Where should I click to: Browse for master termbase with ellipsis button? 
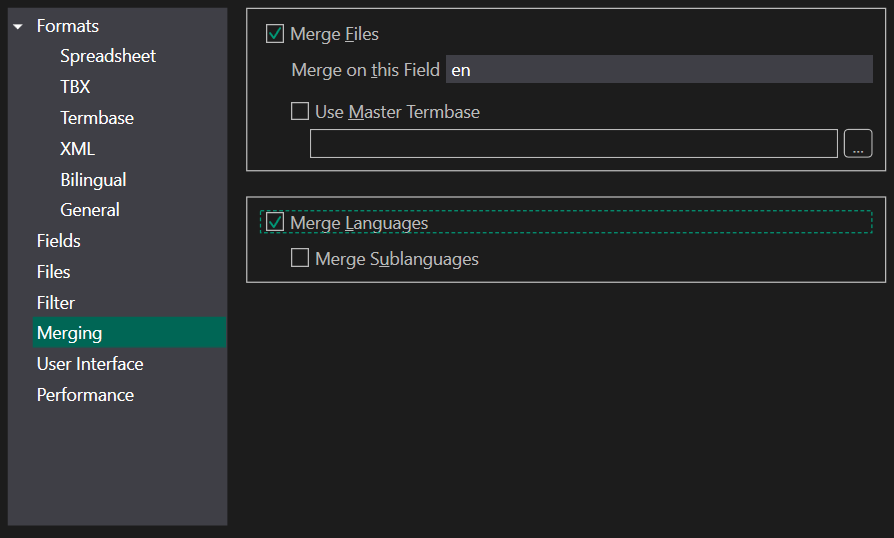pyautogui.click(x=858, y=143)
